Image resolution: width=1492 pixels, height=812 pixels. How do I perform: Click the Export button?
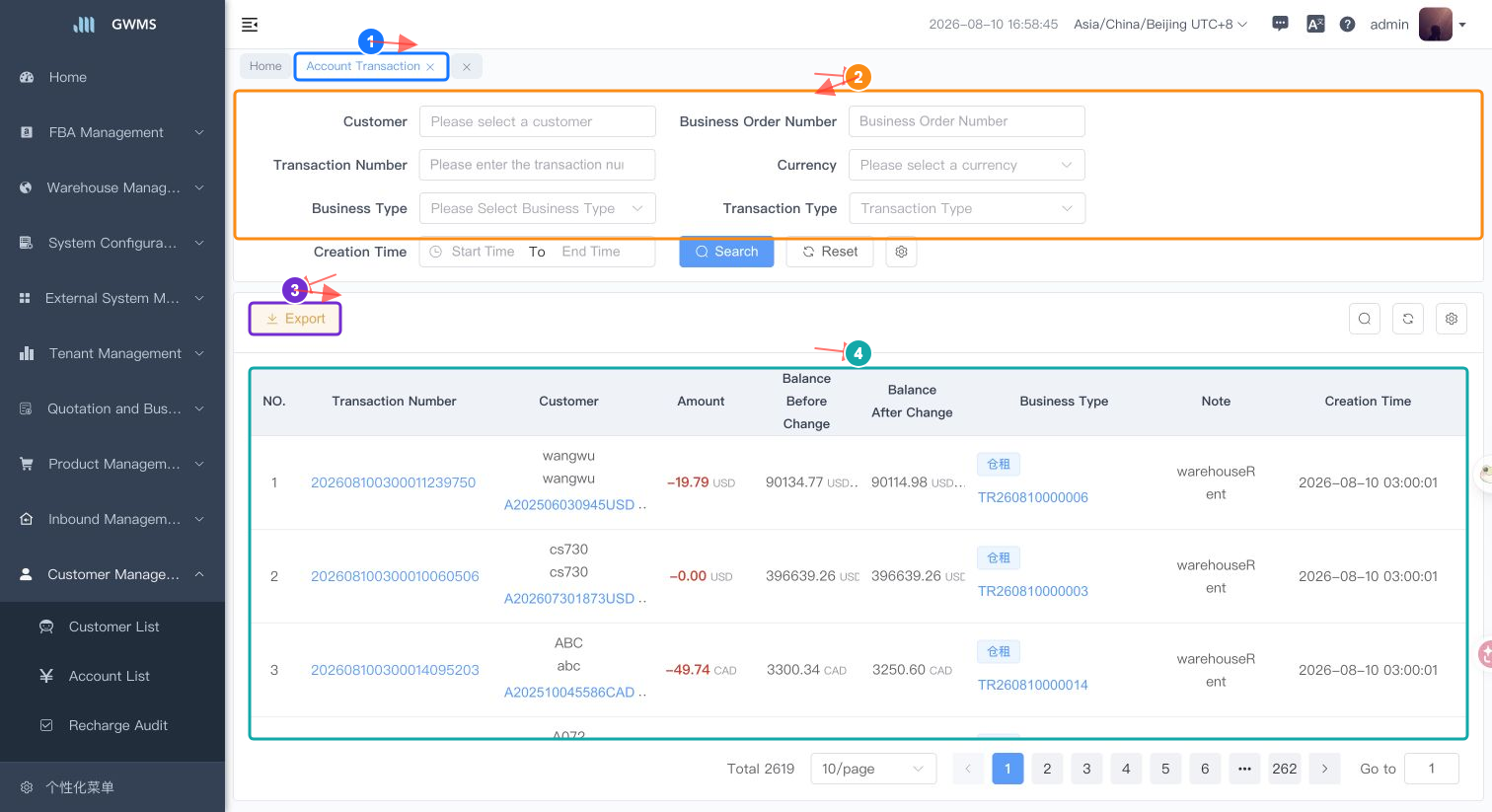click(295, 319)
